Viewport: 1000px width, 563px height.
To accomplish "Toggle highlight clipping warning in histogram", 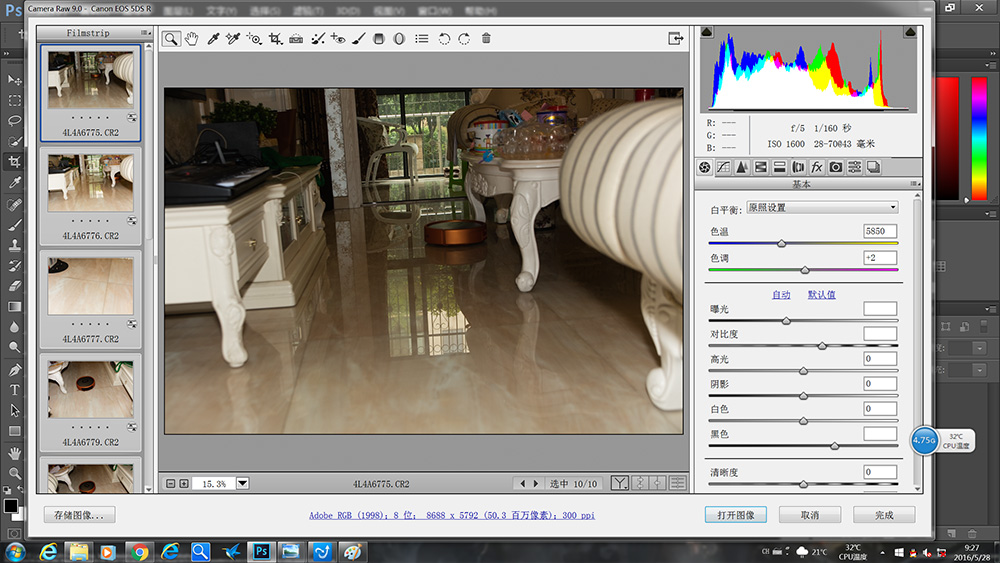I will [909, 33].
